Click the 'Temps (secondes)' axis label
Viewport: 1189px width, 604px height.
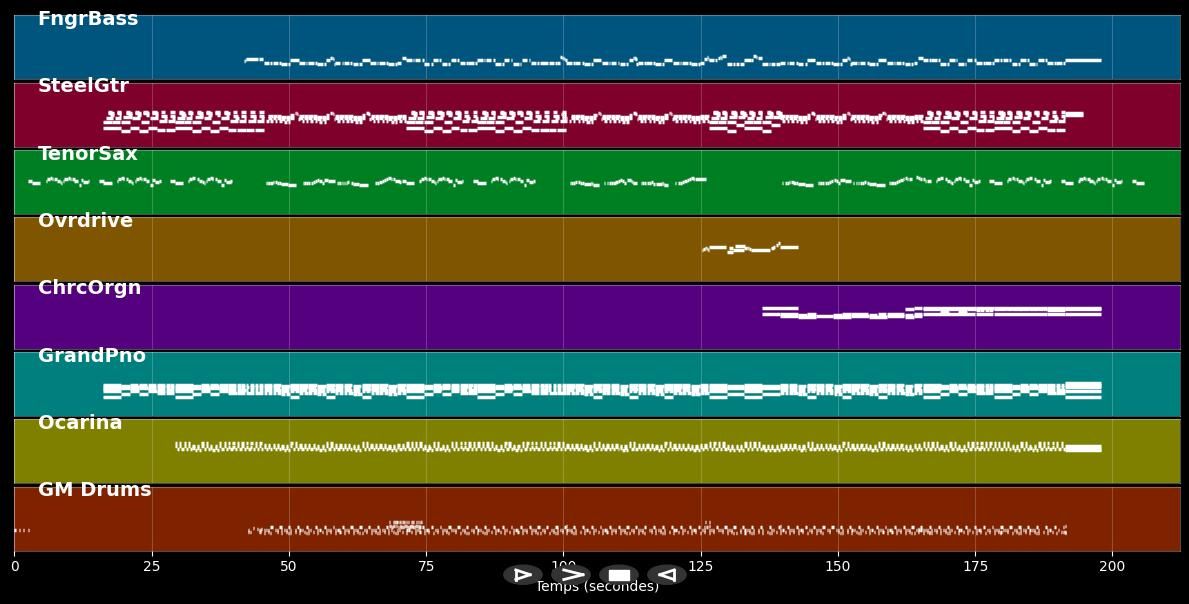pyautogui.click(x=597, y=588)
